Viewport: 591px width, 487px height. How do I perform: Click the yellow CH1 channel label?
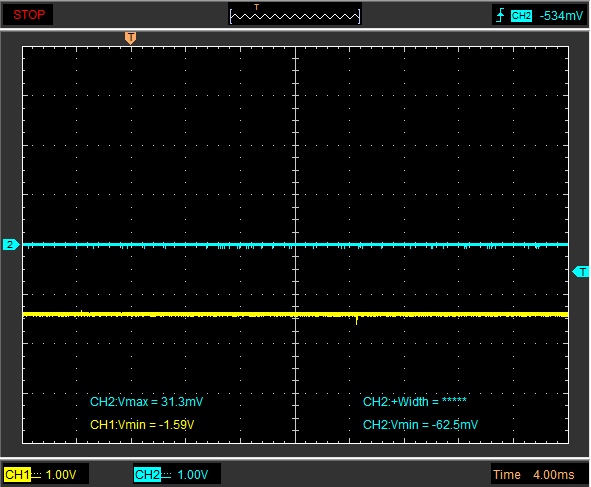[x=17, y=475]
